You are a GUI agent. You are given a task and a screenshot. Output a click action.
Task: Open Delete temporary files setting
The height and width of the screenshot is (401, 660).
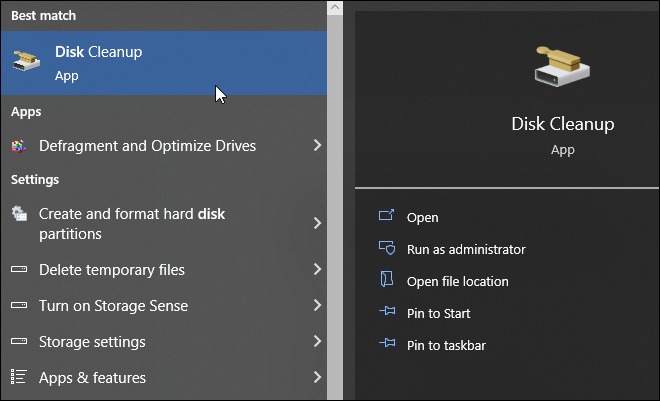click(164, 270)
